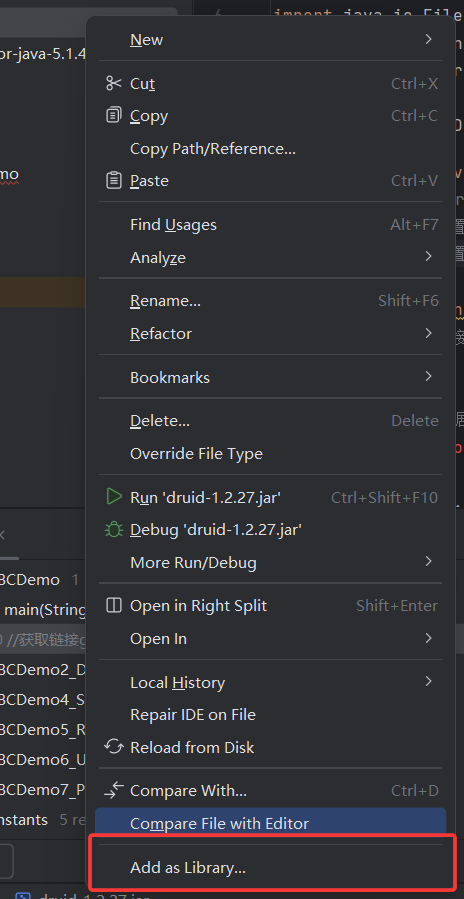Expand More Run/Debug submenu arrow
Image resolution: width=464 pixels, height=899 pixels.
[428, 561]
